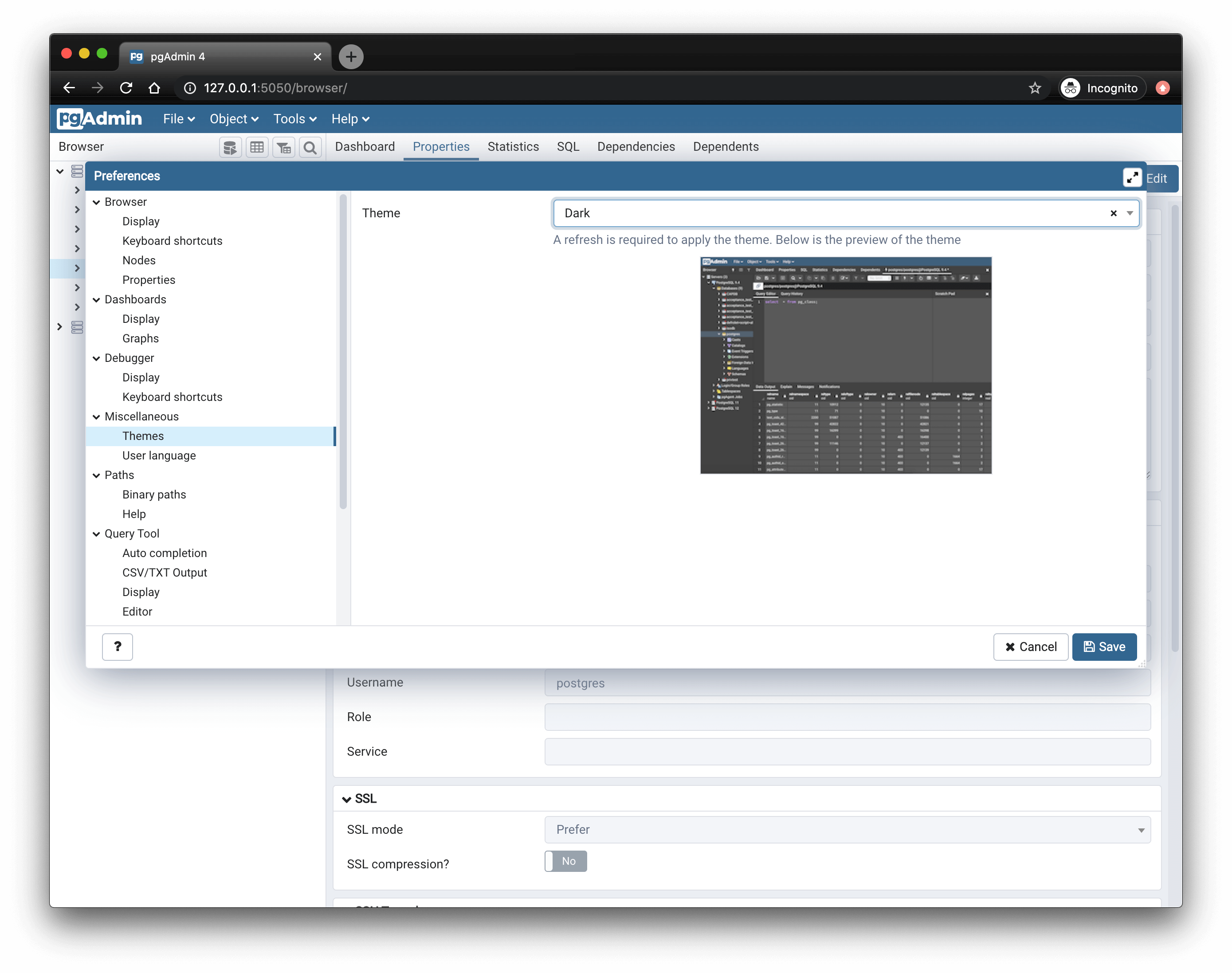Close the pgAdmin 4 browser tab
Image resolution: width=1232 pixels, height=973 pixels.
[x=317, y=56]
